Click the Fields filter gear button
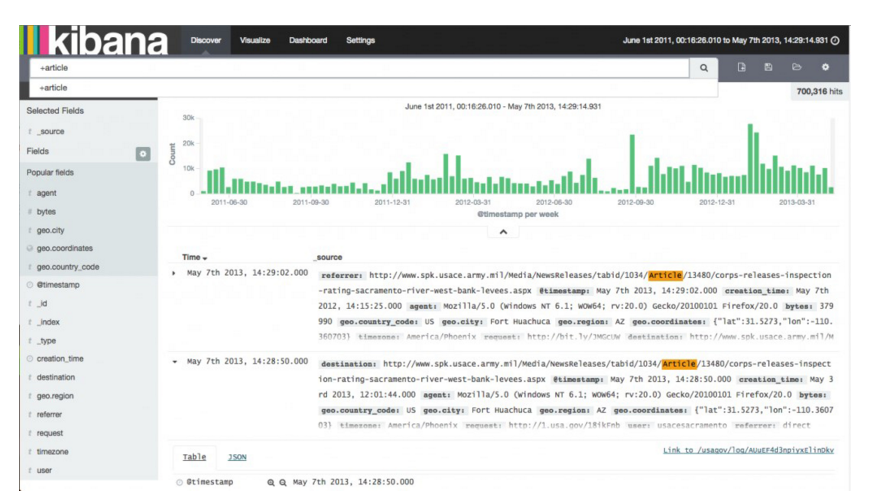Image resolution: width=869 pixels, height=498 pixels. [x=143, y=153]
